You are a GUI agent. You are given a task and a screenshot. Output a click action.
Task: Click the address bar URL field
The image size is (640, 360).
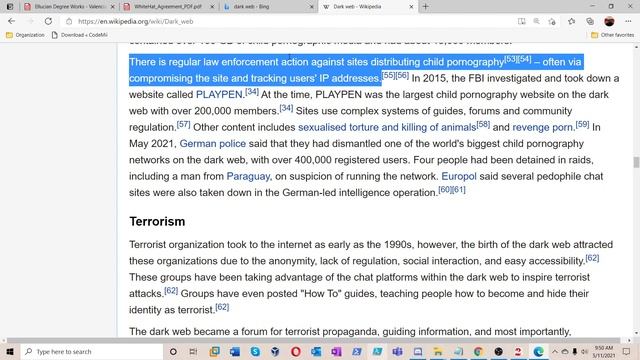(x=286, y=21)
